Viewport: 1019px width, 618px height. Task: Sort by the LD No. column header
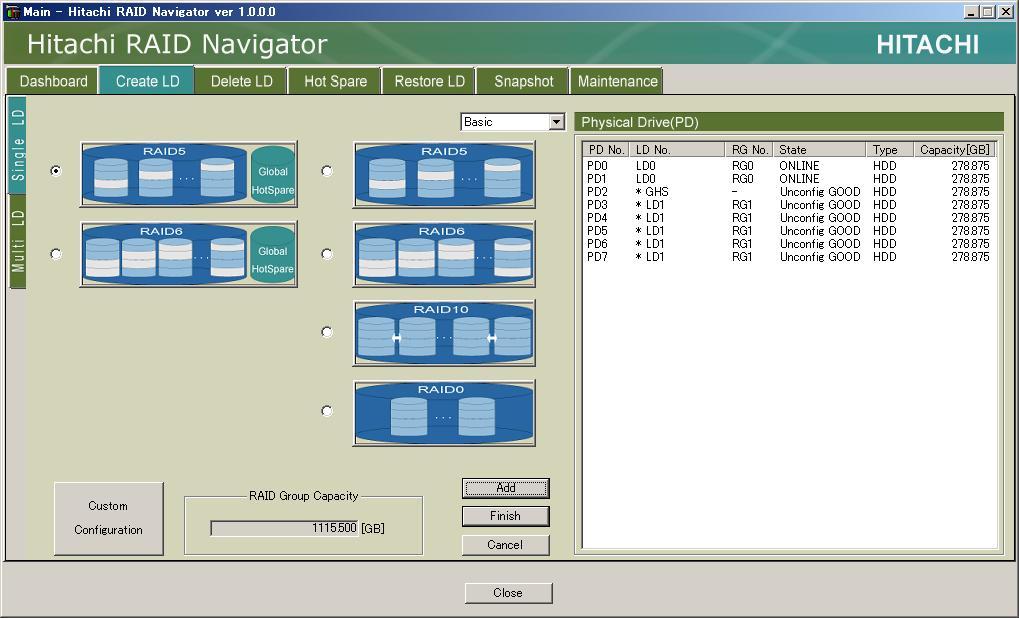tap(677, 149)
